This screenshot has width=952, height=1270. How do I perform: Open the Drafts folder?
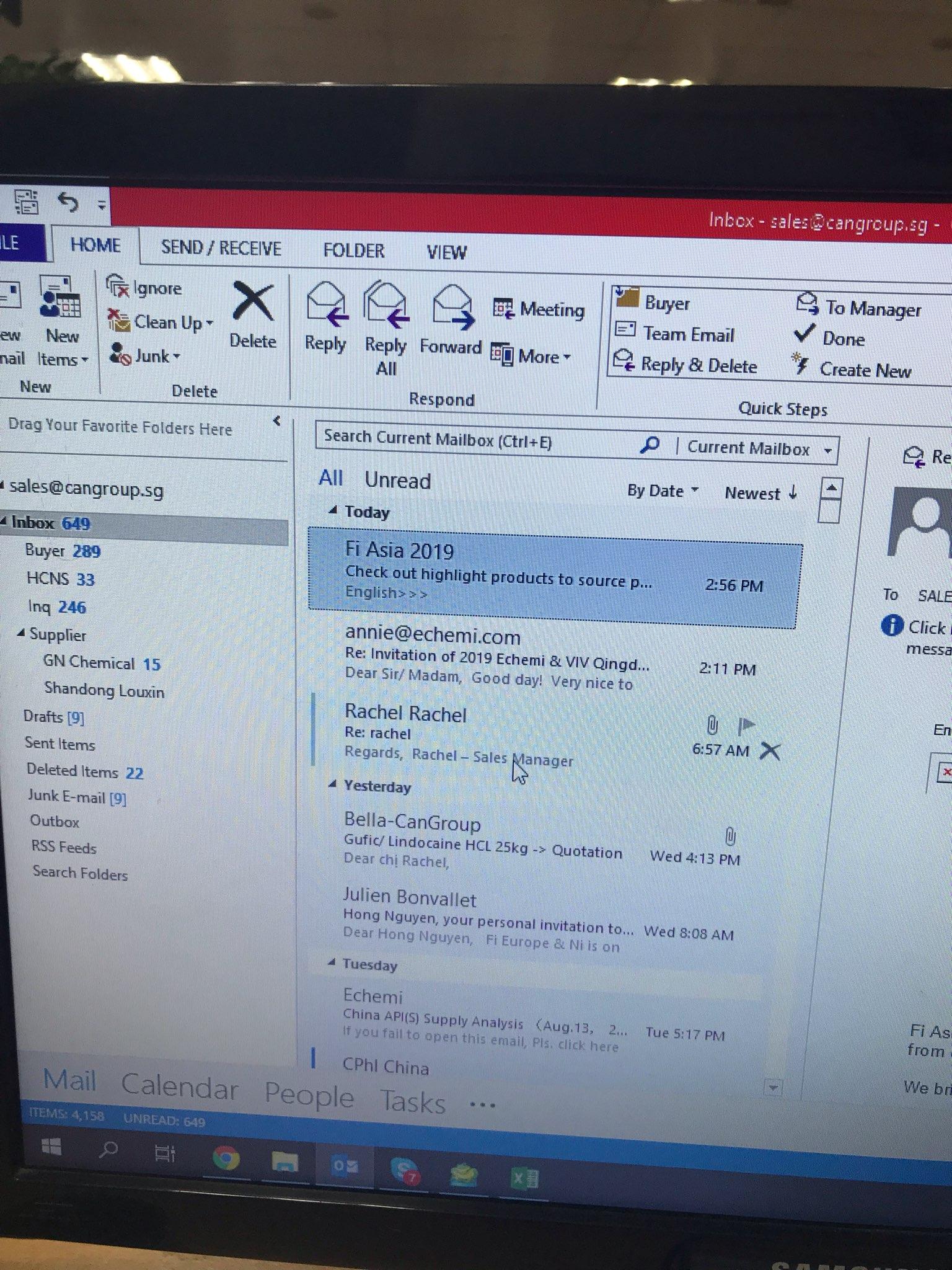point(53,717)
